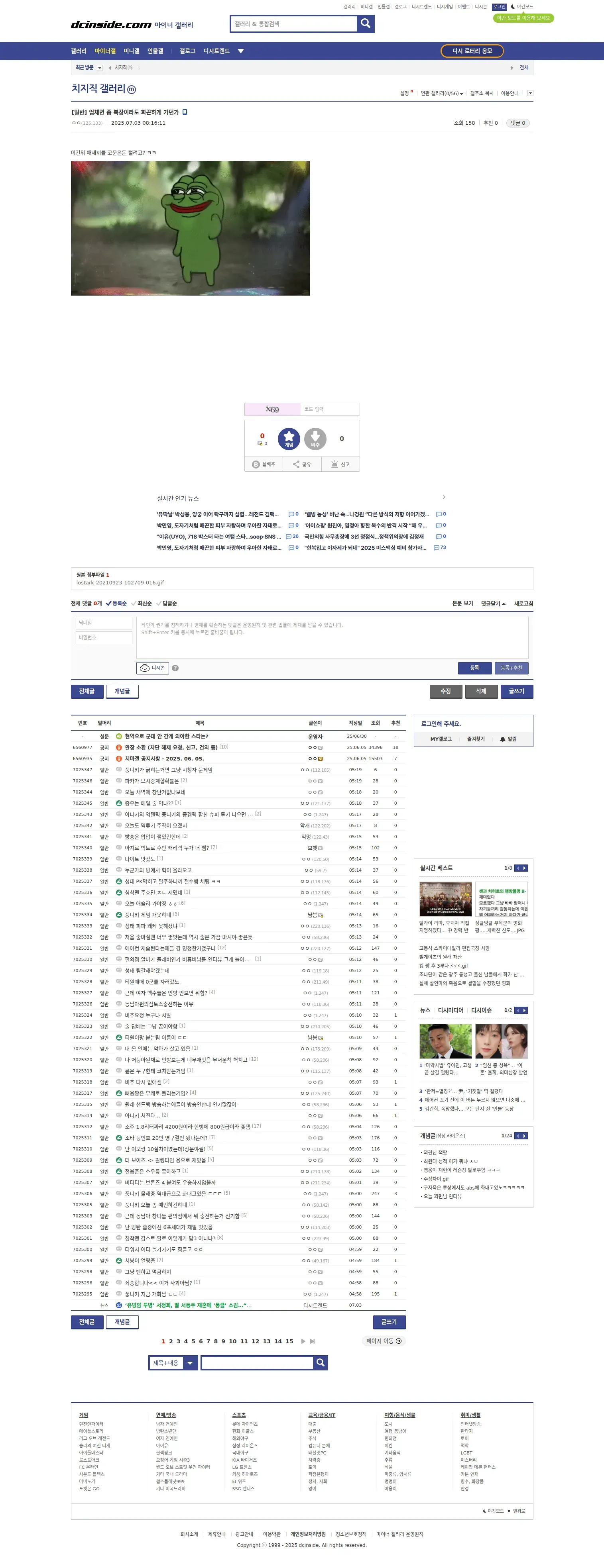Click the 실시간 베스트 first thumbnail image

click(445, 898)
